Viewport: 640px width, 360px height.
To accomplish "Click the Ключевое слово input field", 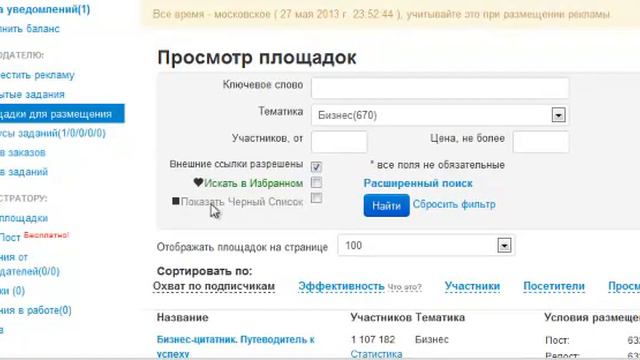I will [440, 88].
